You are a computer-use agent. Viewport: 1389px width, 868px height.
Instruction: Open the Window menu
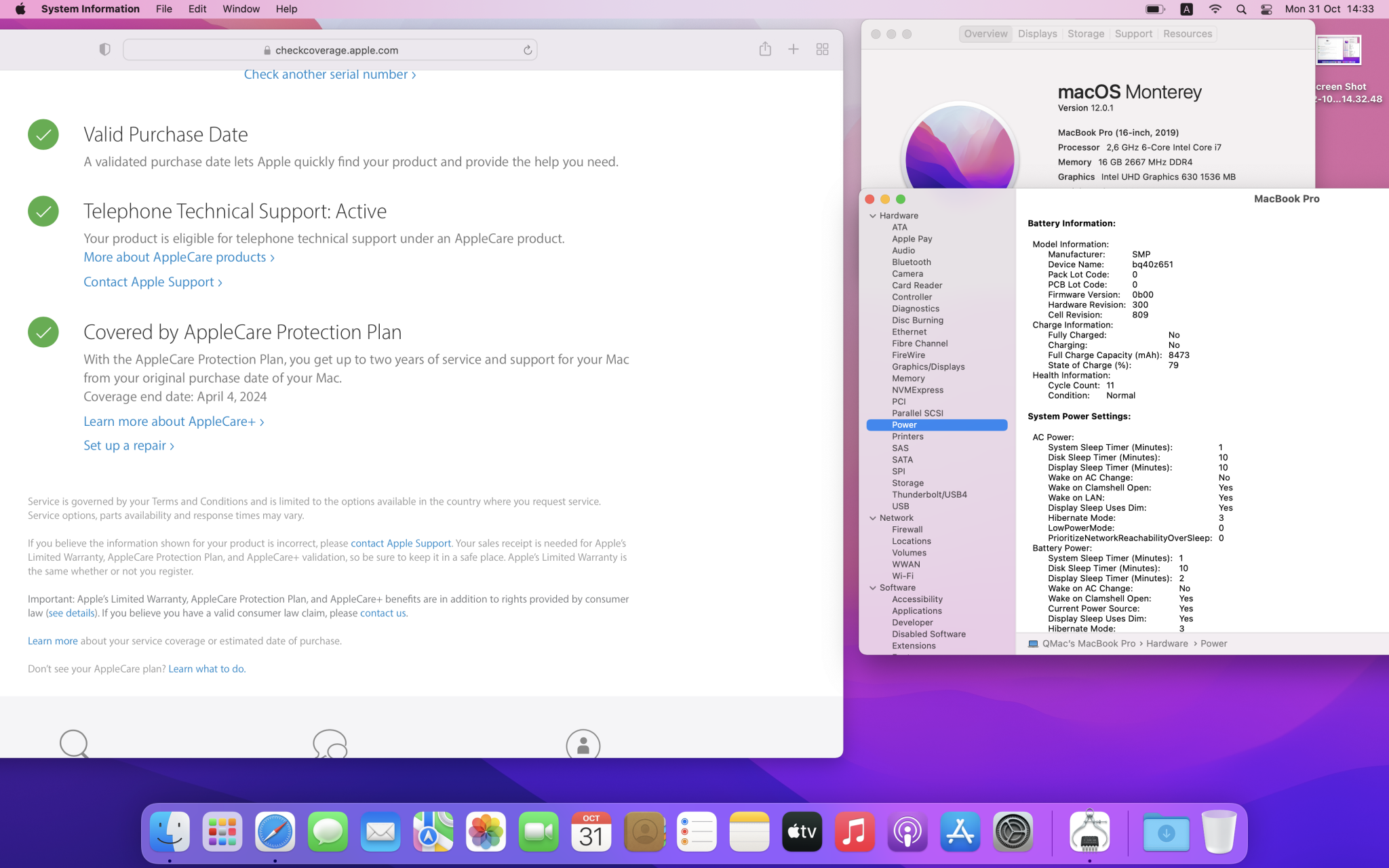tap(241, 9)
